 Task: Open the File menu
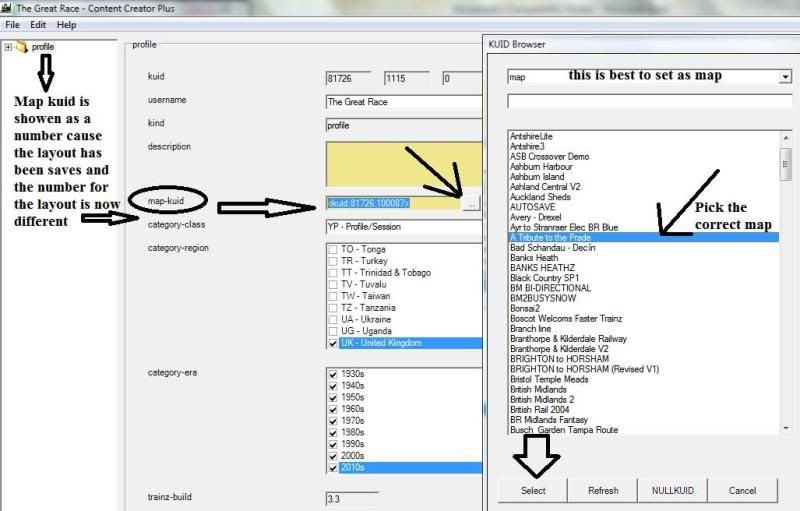coord(13,24)
